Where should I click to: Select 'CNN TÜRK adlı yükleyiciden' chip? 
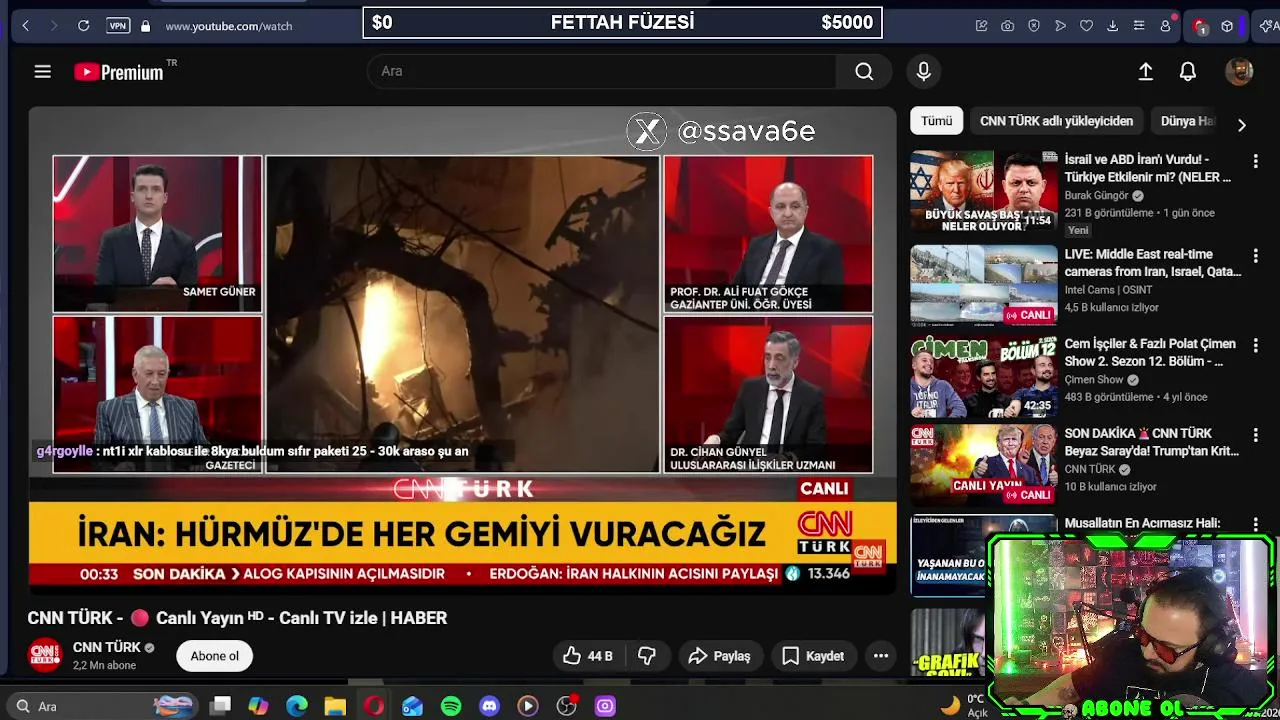[1056, 121]
